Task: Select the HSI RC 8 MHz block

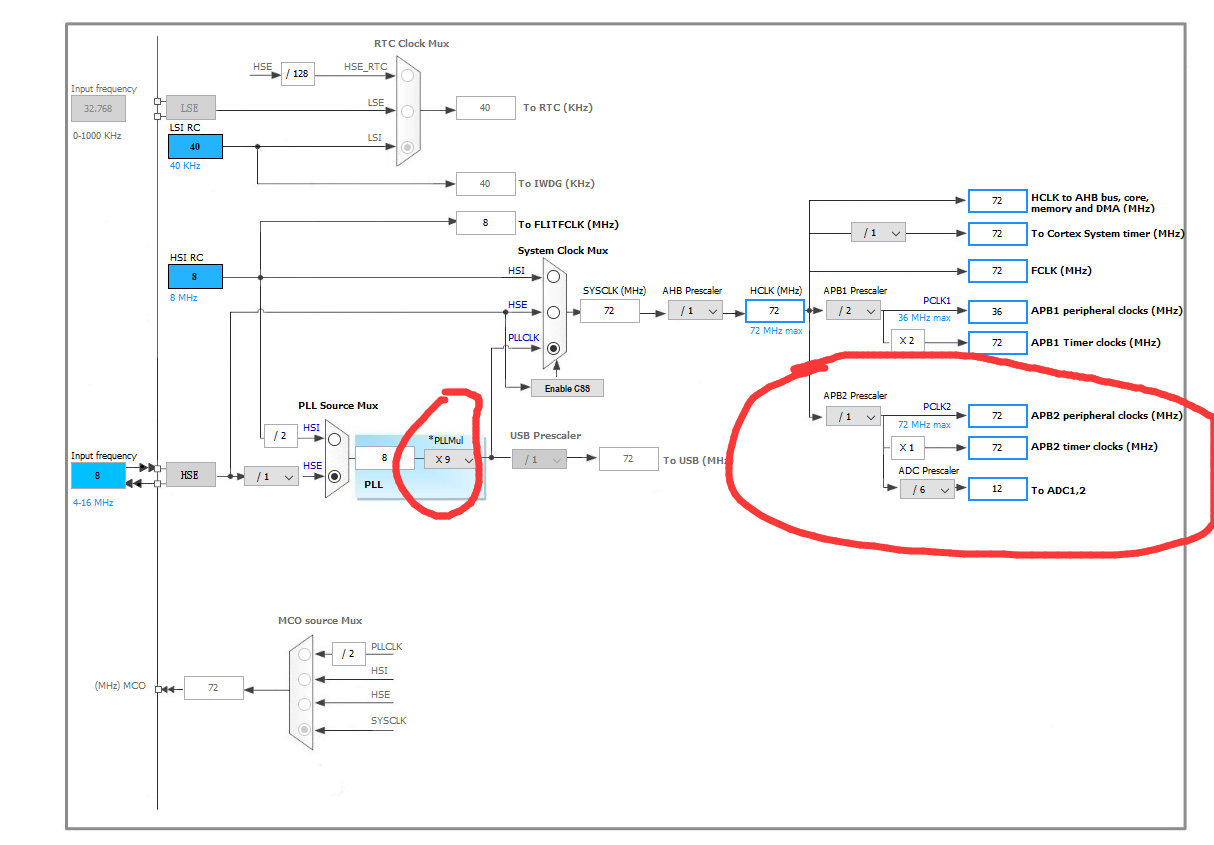Action: pos(195,276)
